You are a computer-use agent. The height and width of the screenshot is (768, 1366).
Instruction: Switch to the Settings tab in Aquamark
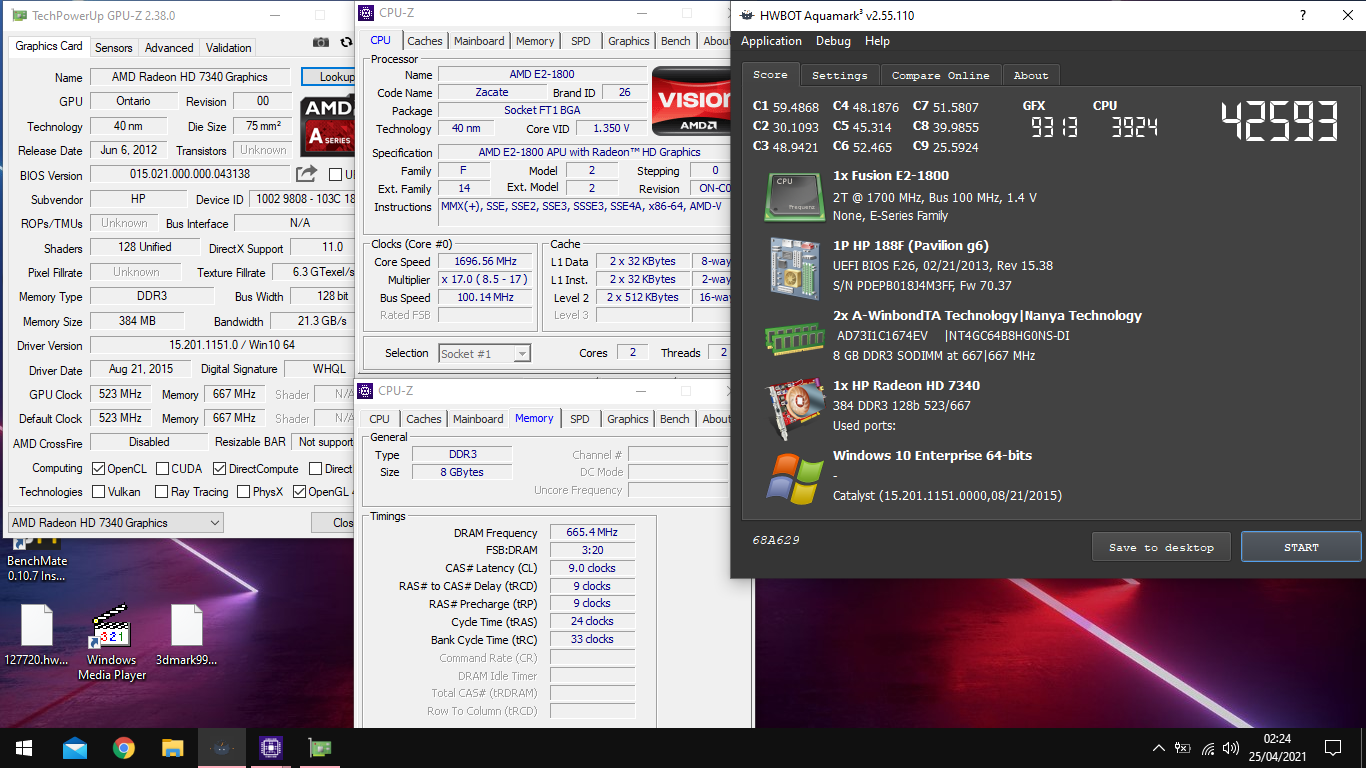coord(839,75)
